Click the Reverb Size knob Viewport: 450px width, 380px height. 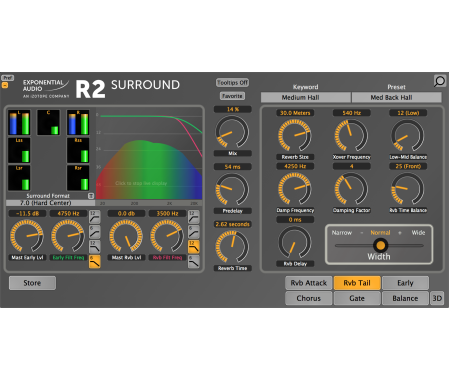point(295,135)
